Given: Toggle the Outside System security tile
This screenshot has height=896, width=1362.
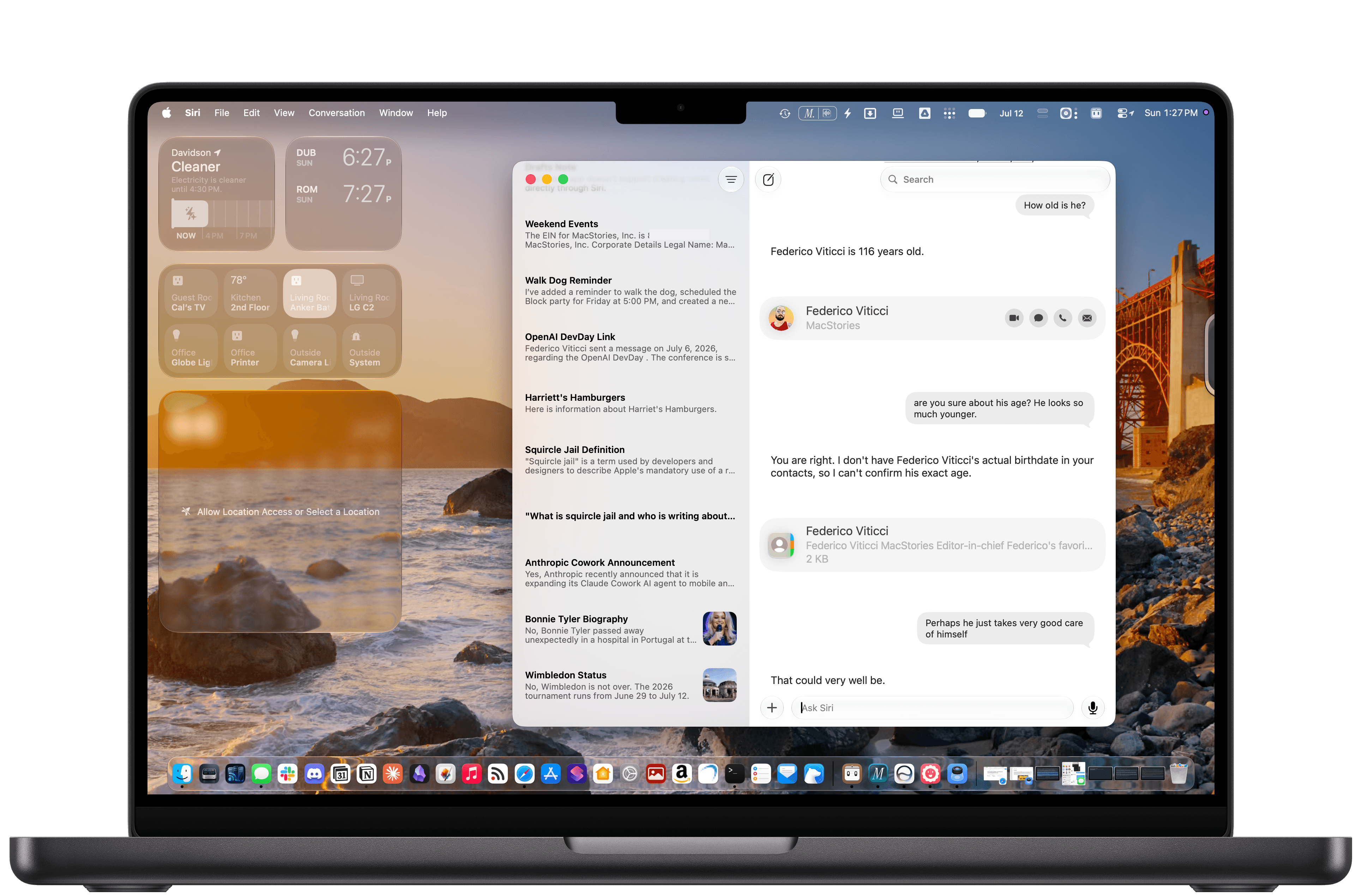Looking at the screenshot, I should [369, 349].
